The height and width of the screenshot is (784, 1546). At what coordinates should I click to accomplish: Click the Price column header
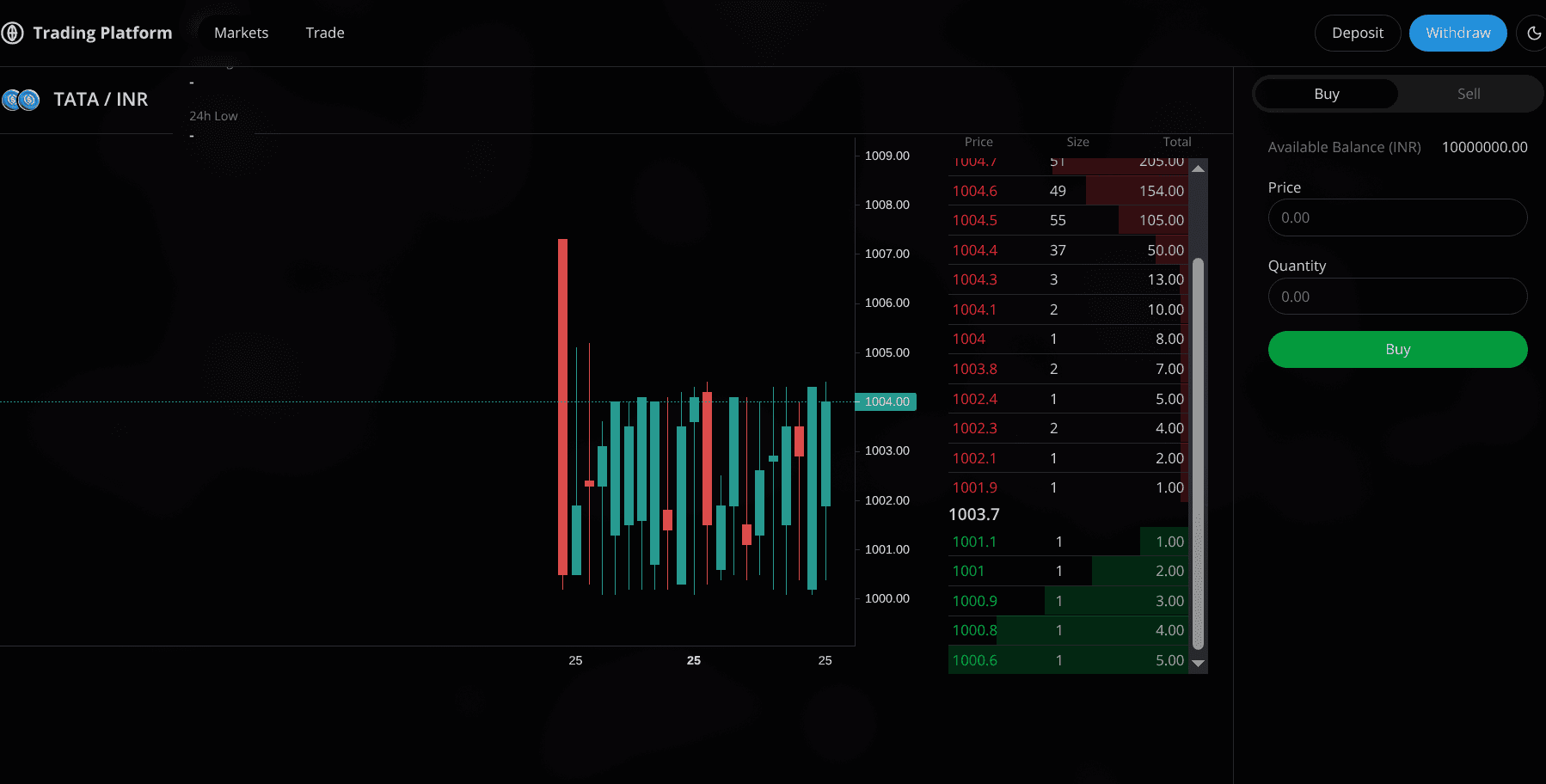[979, 142]
